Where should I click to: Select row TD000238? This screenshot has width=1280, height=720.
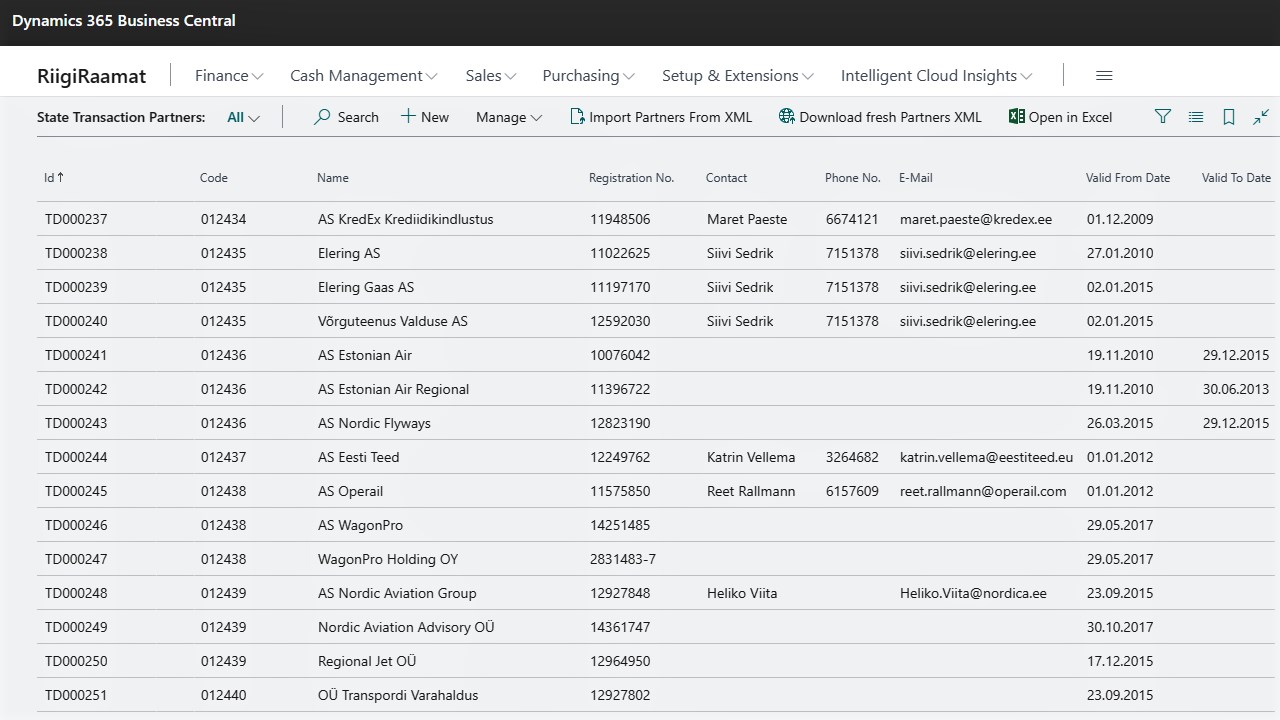click(x=658, y=253)
